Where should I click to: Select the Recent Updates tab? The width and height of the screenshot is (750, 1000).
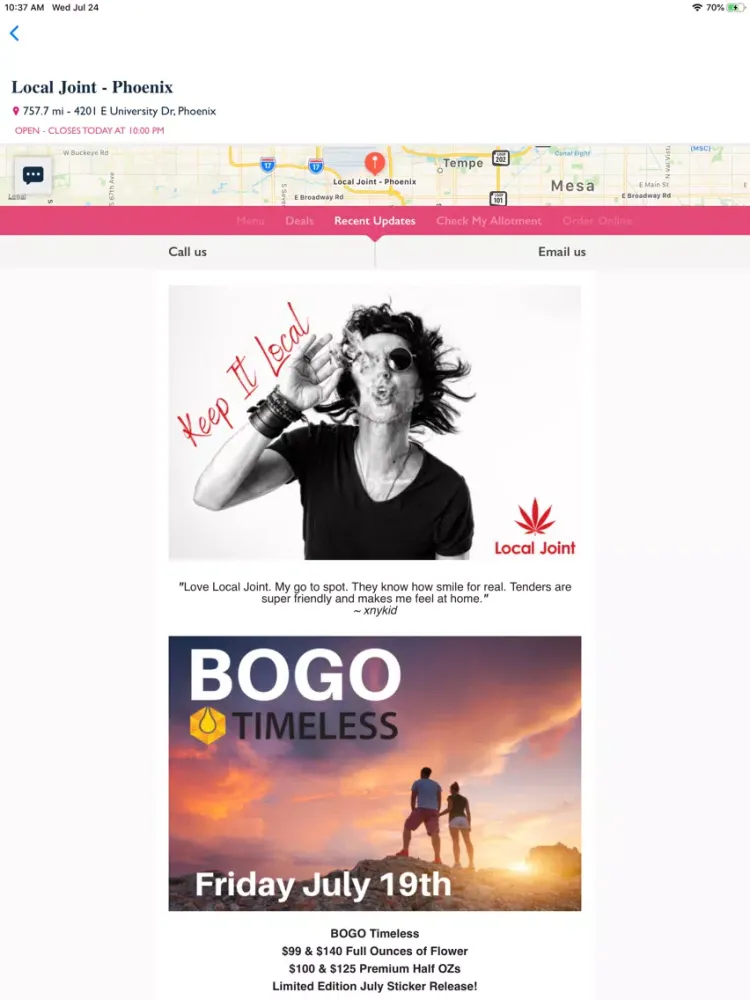pyautogui.click(x=374, y=221)
